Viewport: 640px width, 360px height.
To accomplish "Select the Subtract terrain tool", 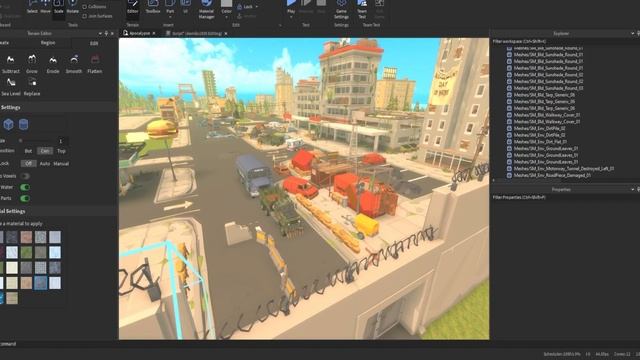I will click(x=11, y=64).
